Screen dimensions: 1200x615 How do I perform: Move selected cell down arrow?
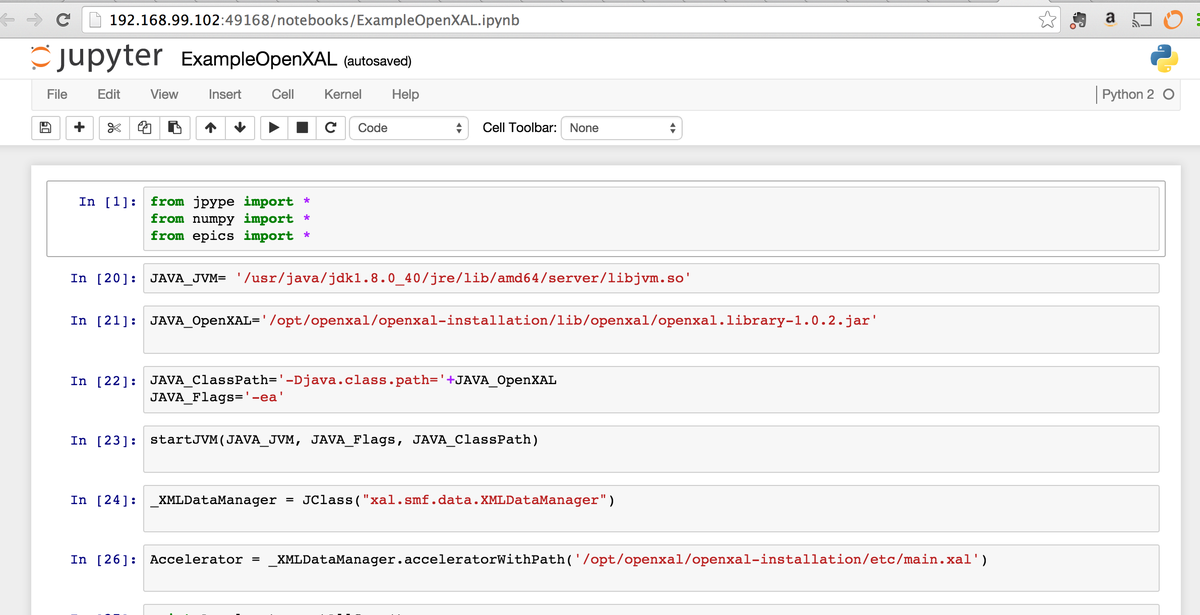pyautogui.click(x=240, y=128)
